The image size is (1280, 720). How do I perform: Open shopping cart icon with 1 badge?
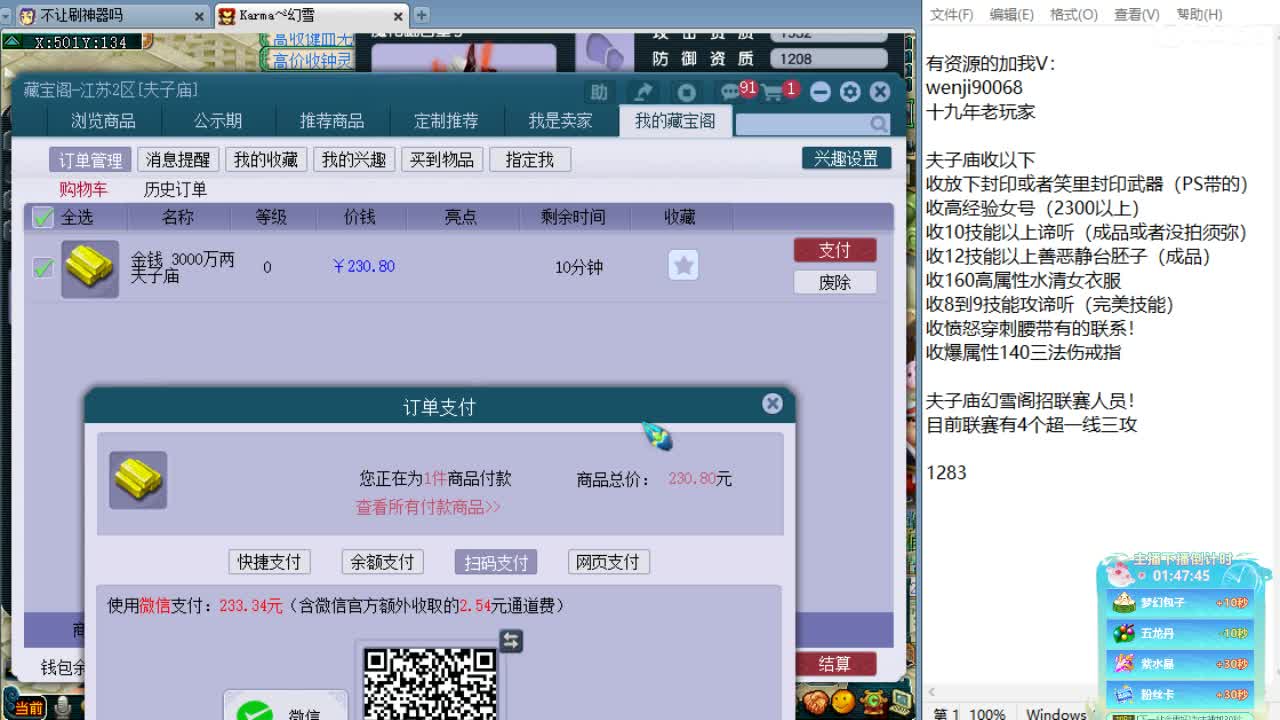point(772,92)
